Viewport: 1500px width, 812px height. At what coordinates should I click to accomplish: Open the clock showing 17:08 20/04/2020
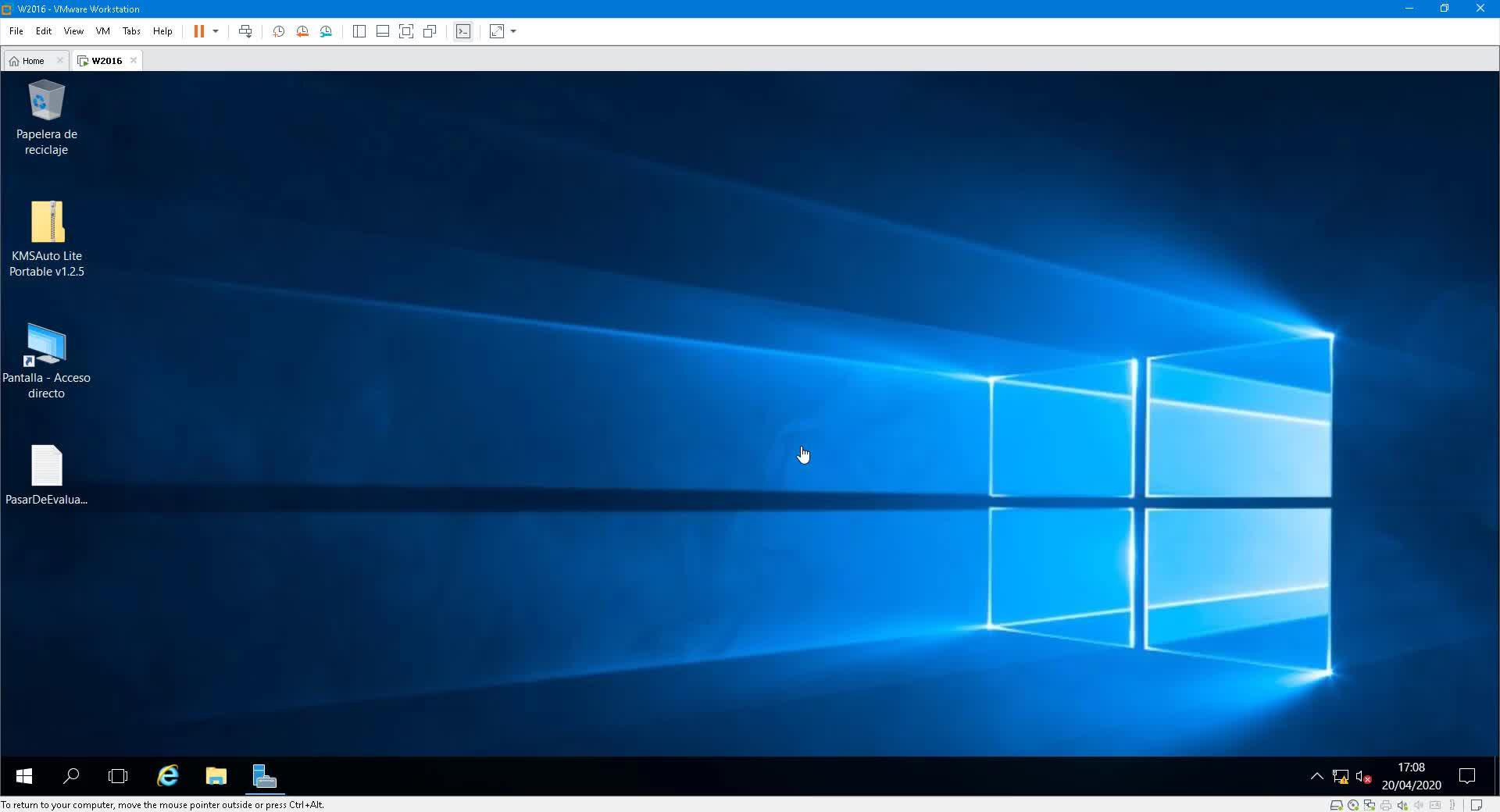click(x=1411, y=776)
